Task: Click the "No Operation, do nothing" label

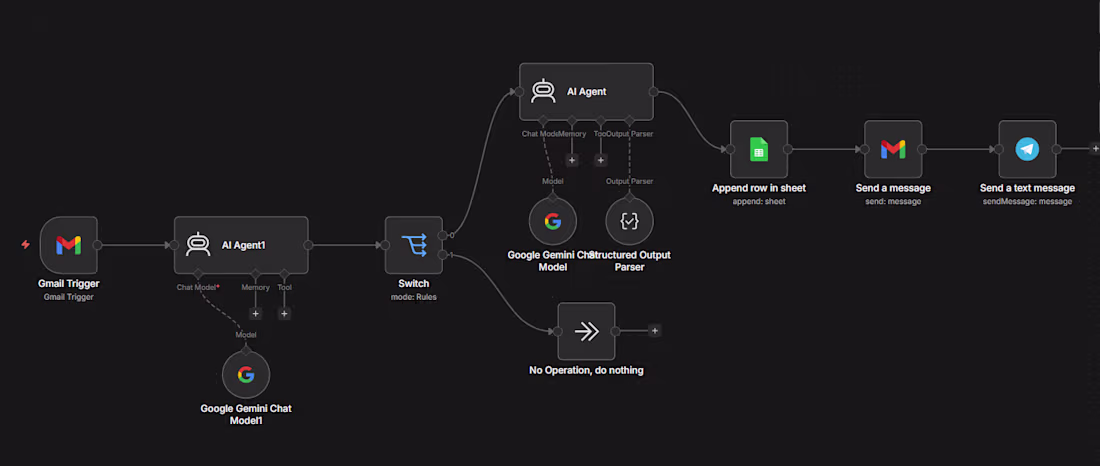Action: (x=586, y=370)
